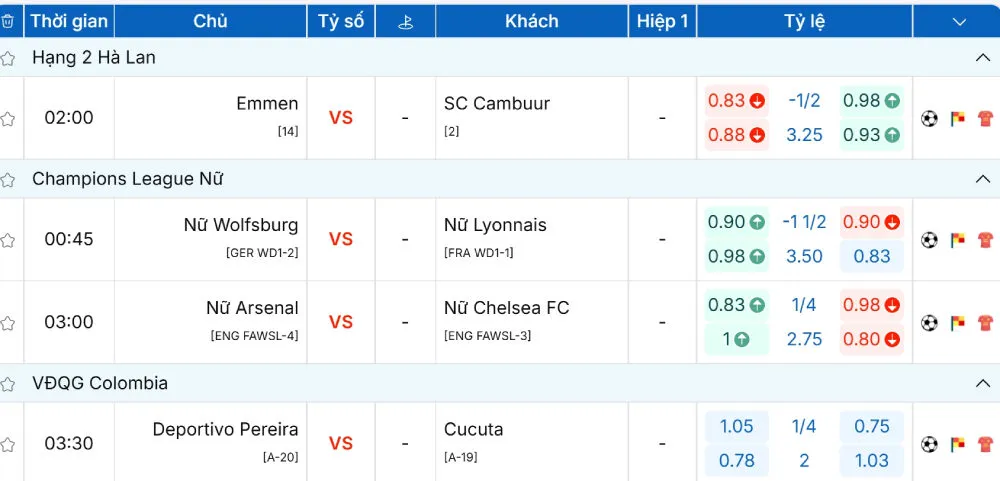Click the jersey icon for Emmen match

(x=985, y=118)
